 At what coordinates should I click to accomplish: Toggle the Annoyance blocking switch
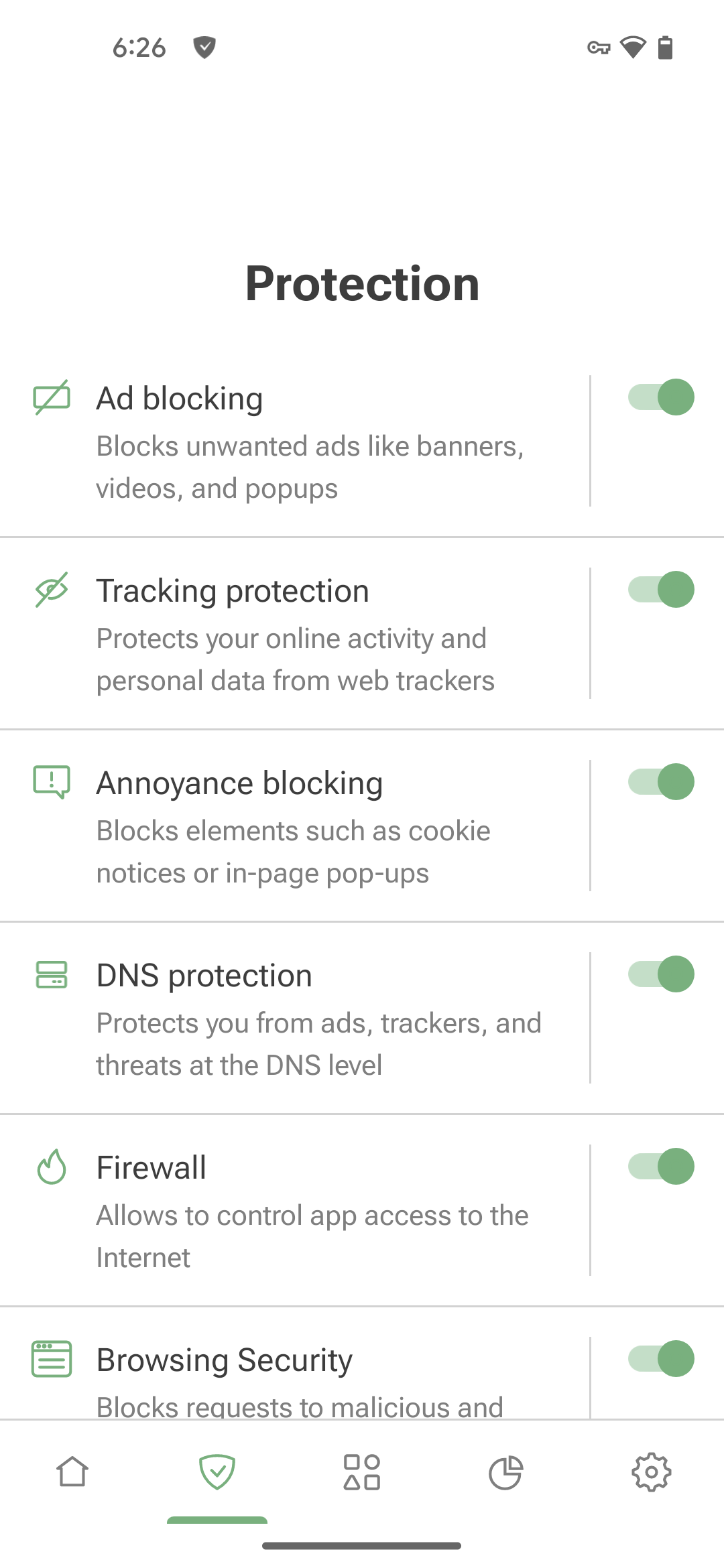pos(661,782)
